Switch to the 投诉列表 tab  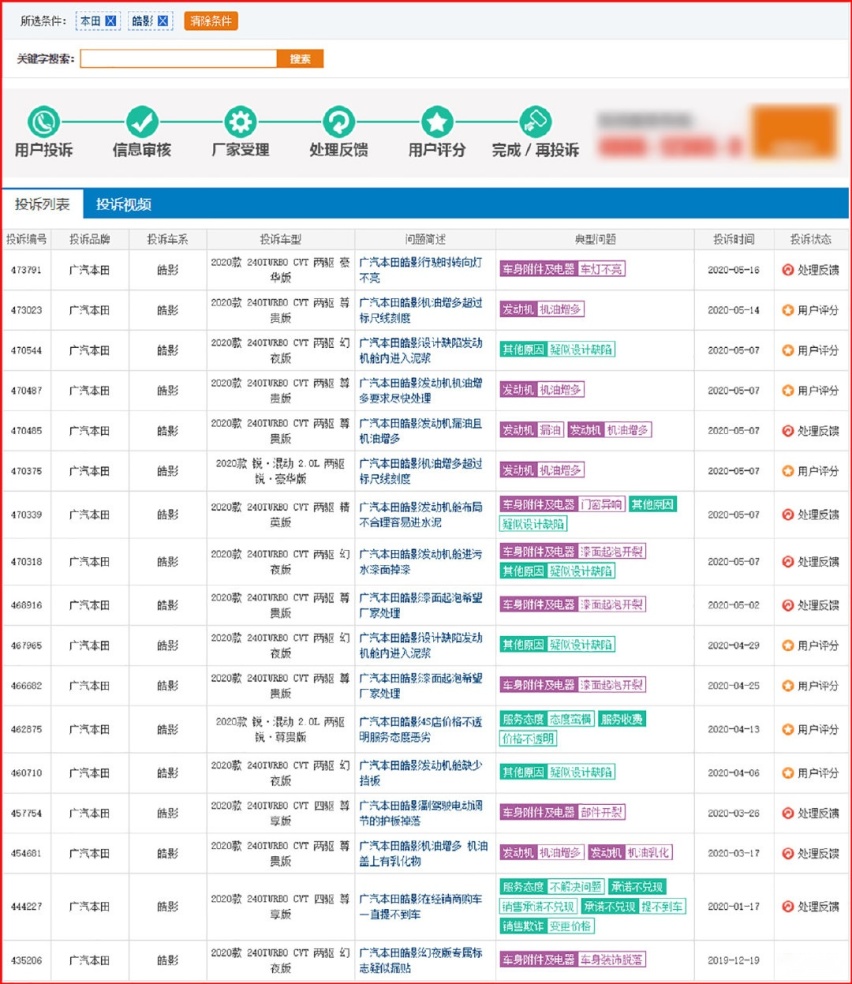click(x=43, y=204)
